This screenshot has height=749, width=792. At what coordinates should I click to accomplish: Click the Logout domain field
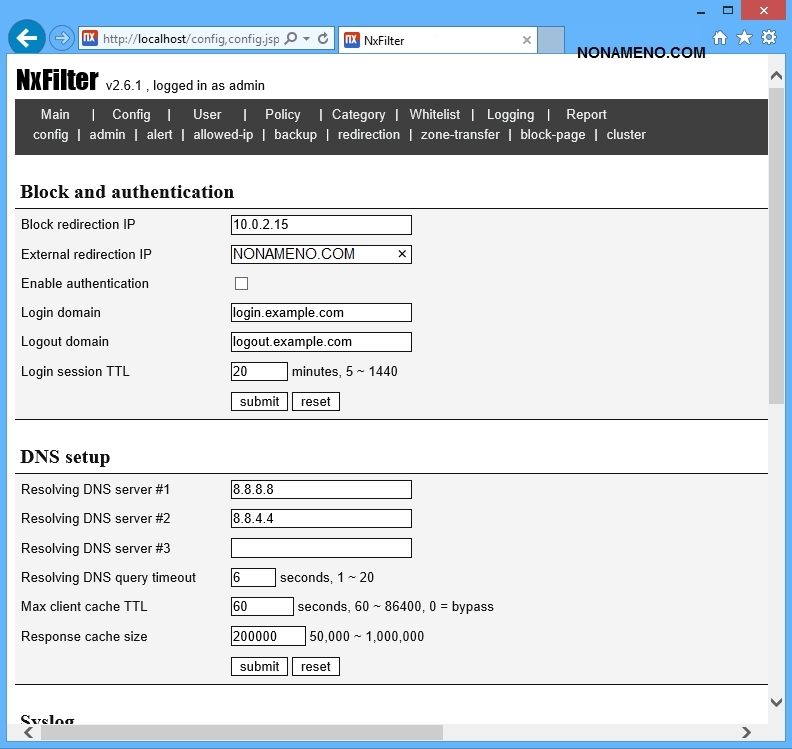tap(321, 342)
